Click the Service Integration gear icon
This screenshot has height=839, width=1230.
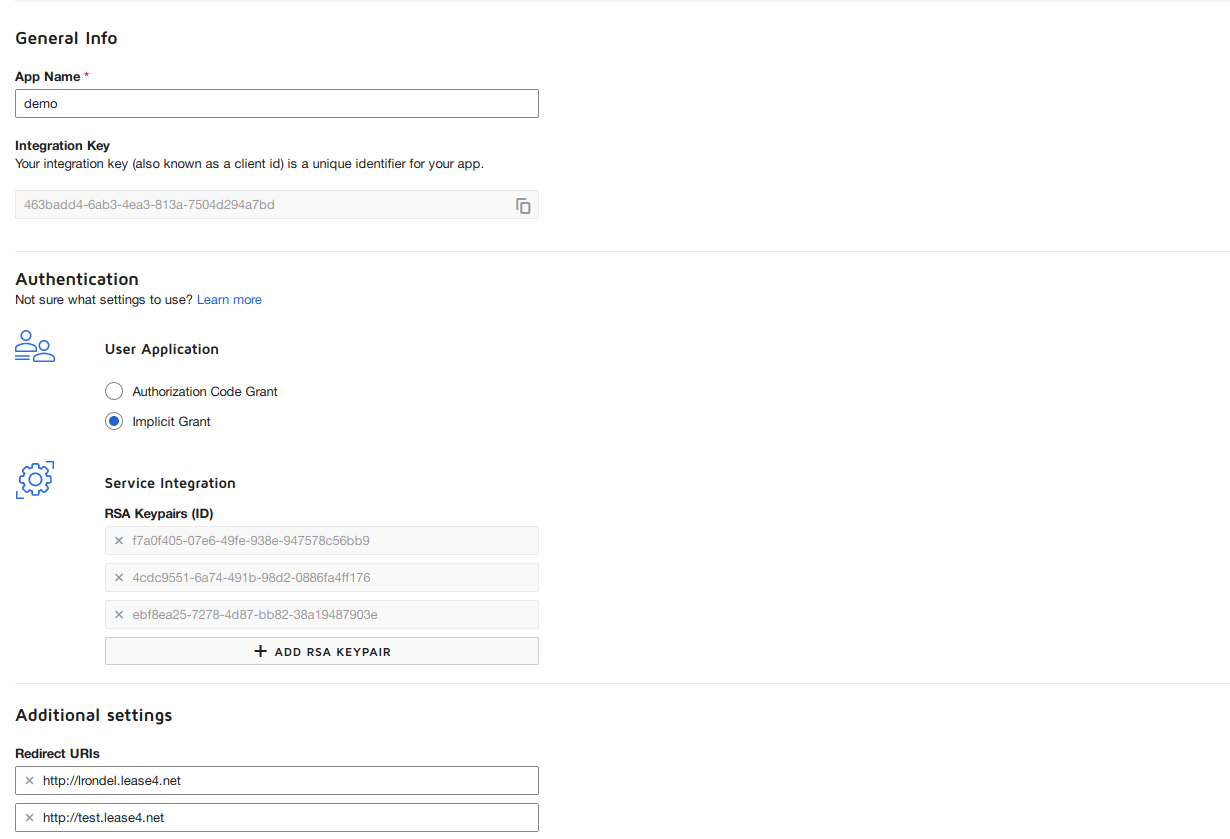(35, 480)
